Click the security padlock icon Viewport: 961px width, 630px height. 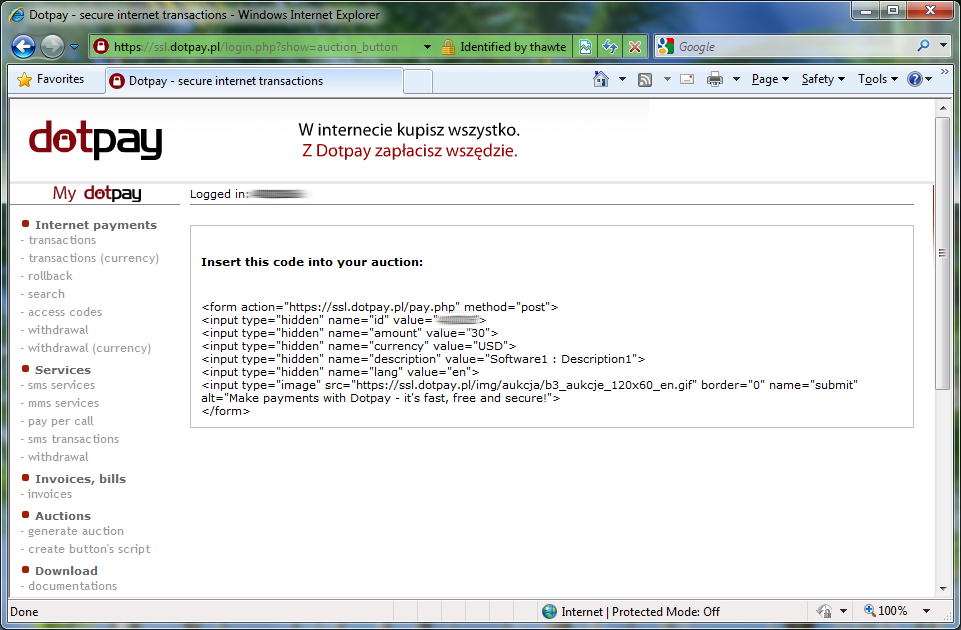point(448,47)
